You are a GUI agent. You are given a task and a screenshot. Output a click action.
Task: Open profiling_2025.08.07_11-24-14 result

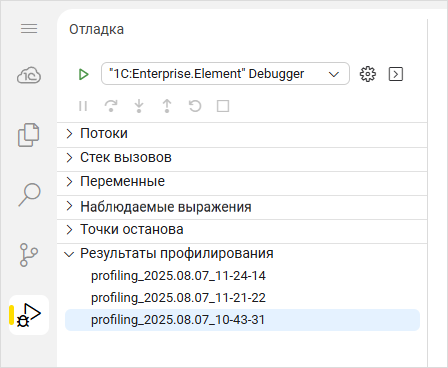[x=242, y=276]
